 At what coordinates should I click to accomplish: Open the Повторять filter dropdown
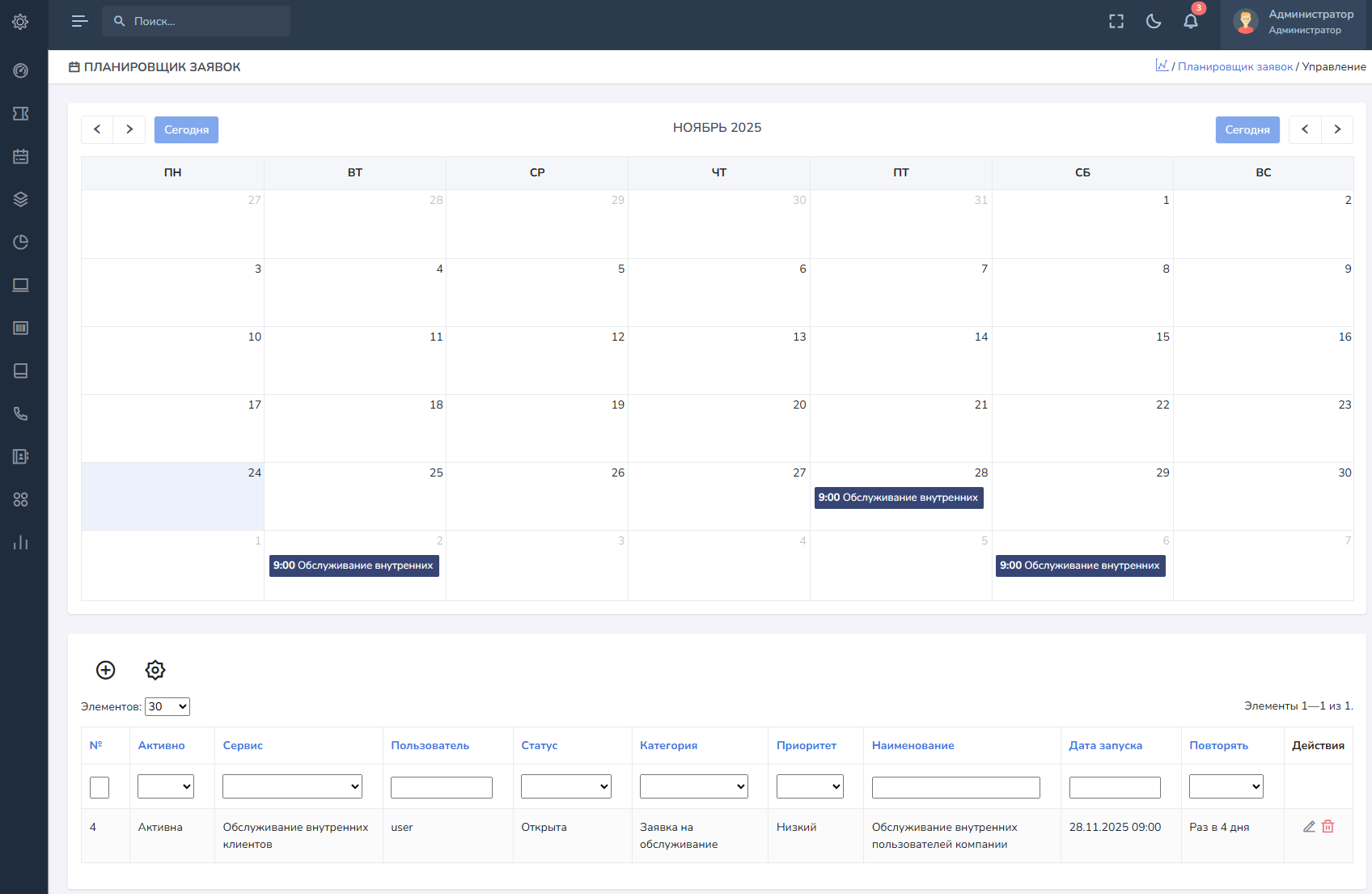click(x=1226, y=786)
